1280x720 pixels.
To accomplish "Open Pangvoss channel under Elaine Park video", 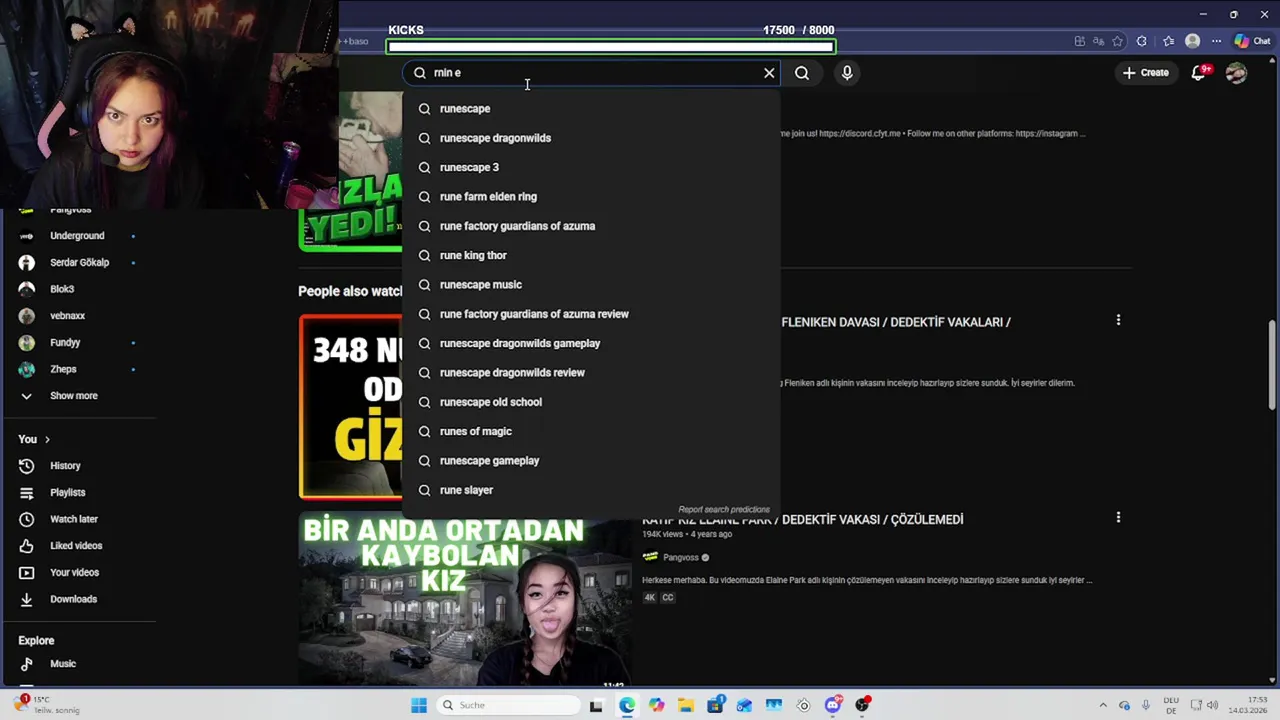I will [681, 557].
